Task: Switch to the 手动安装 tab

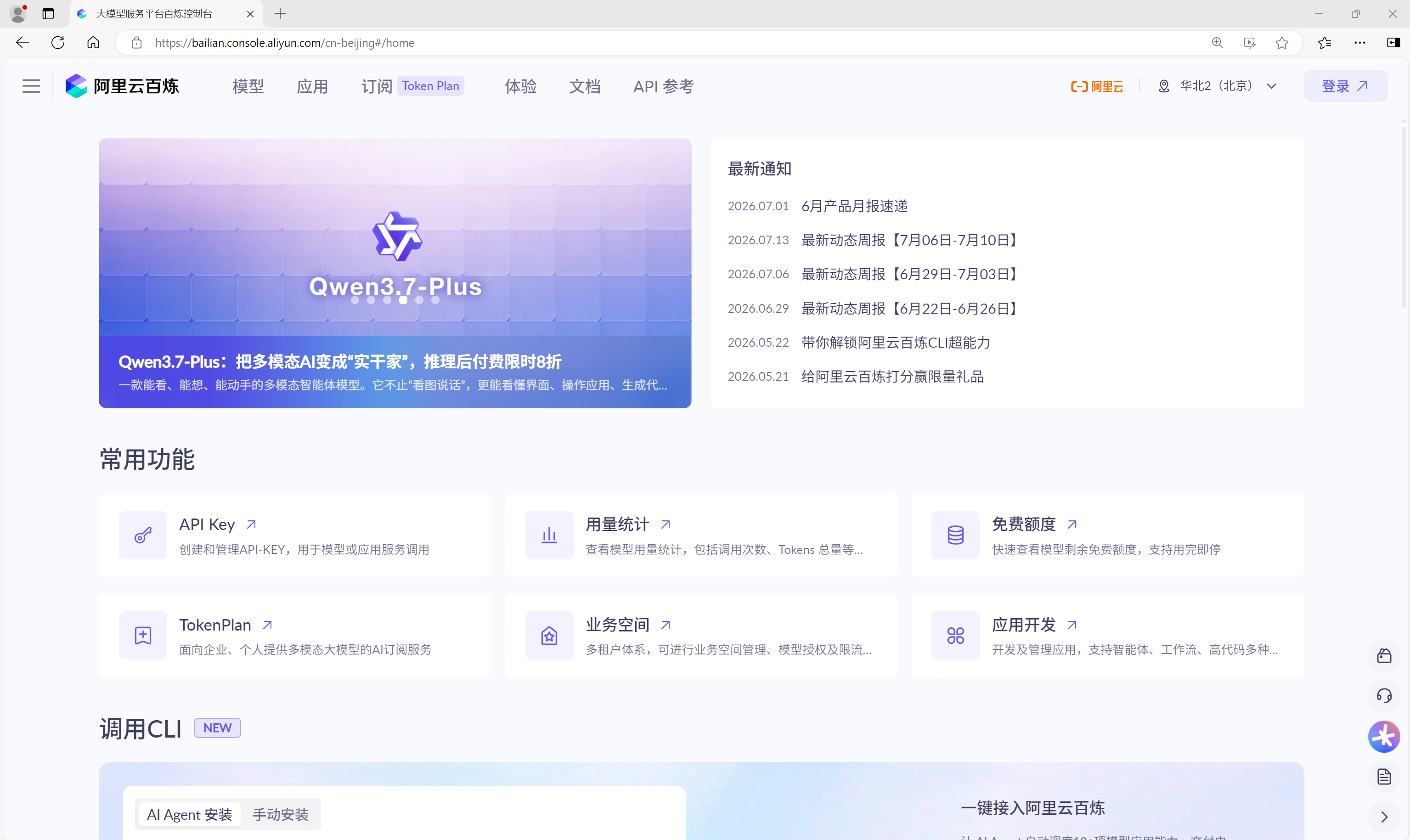Action: [281, 815]
